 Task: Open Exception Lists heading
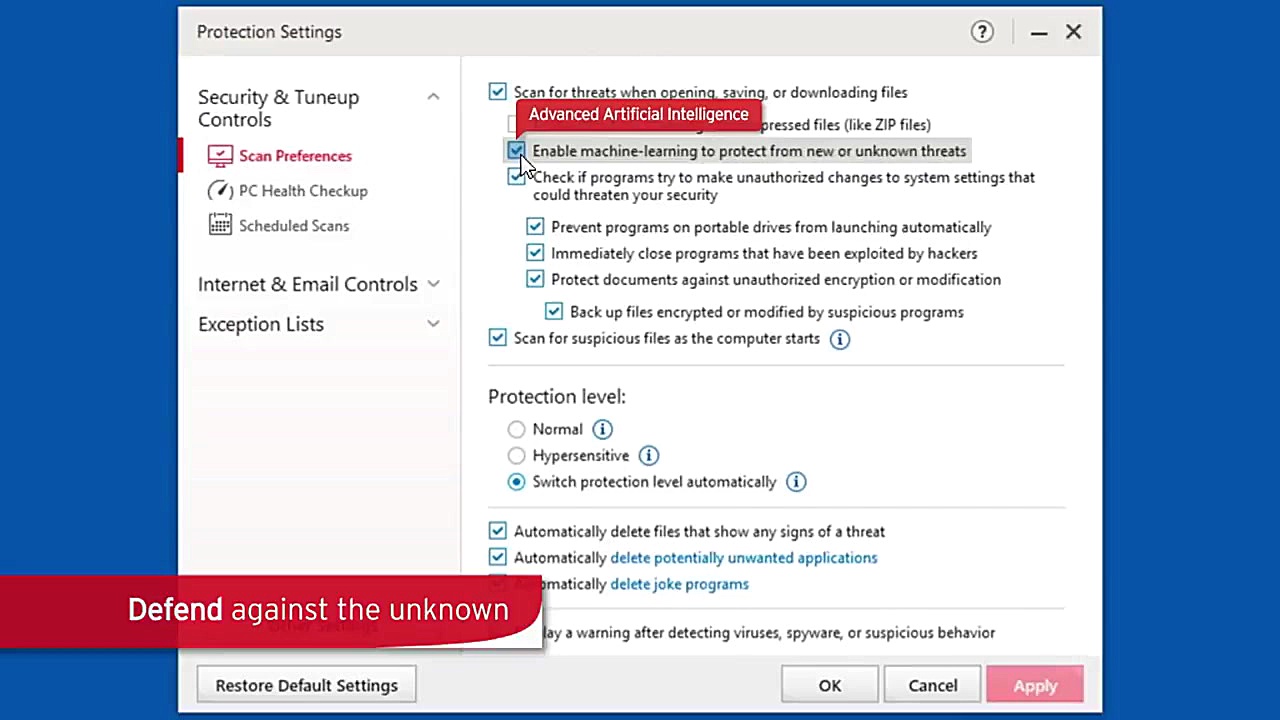tap(261, 324)
